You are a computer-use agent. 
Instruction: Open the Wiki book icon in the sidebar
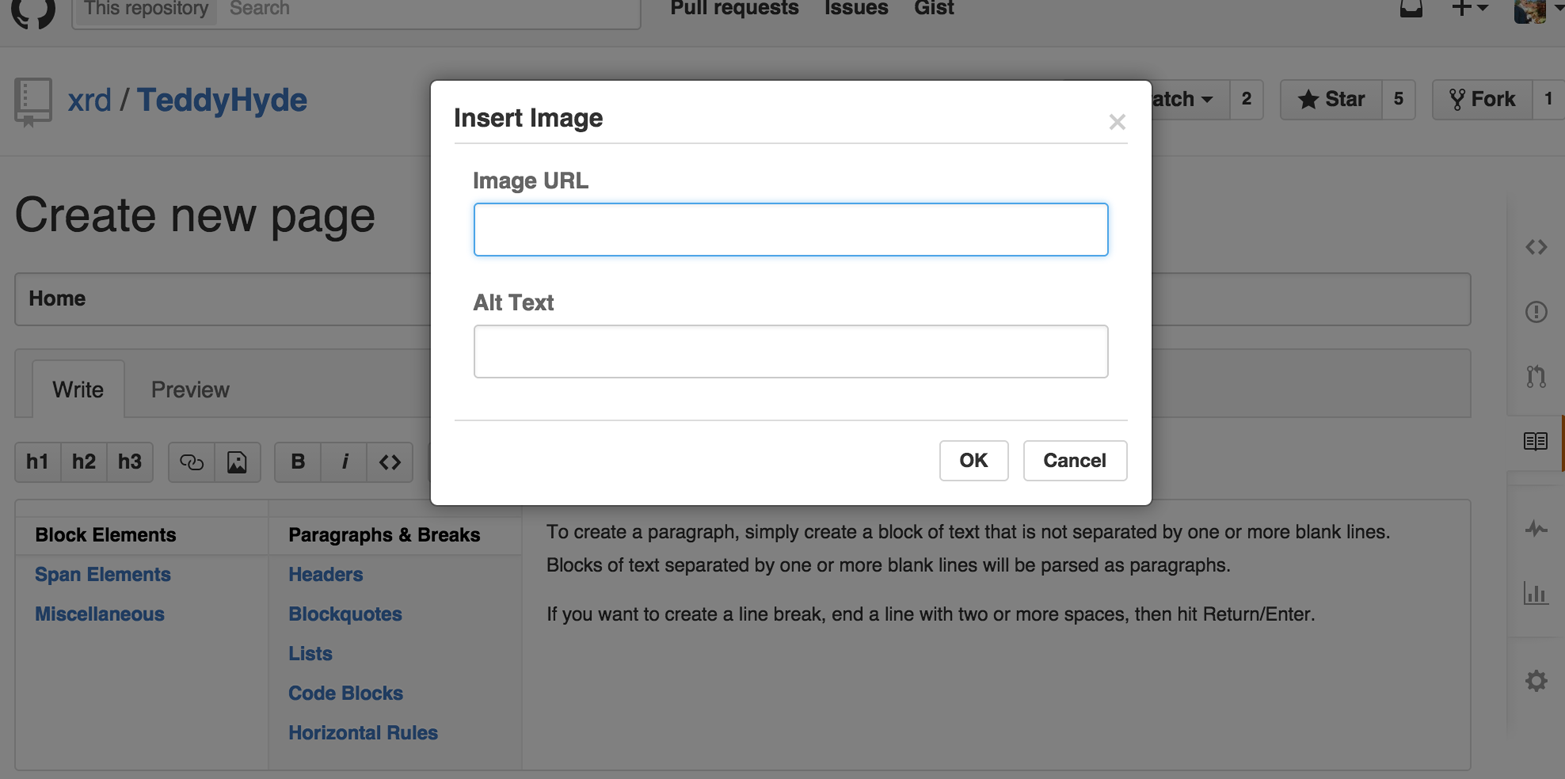1536,442
